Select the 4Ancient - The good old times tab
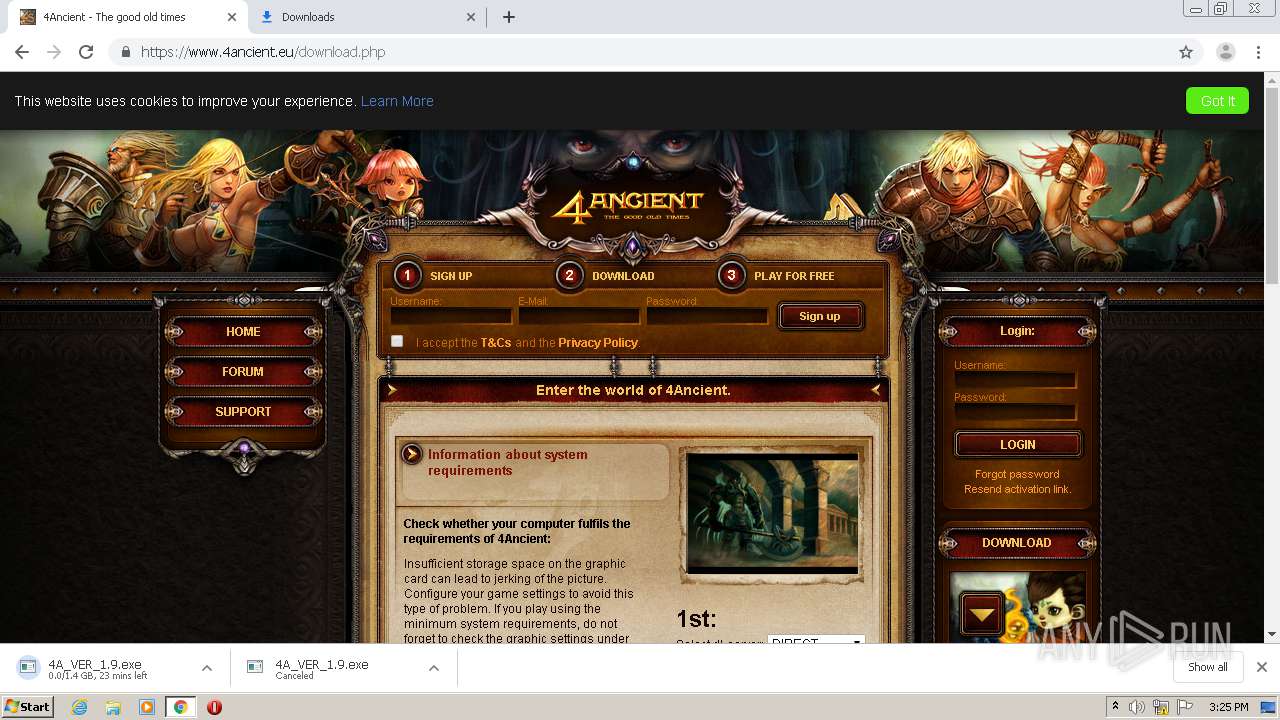 (126, 17)
